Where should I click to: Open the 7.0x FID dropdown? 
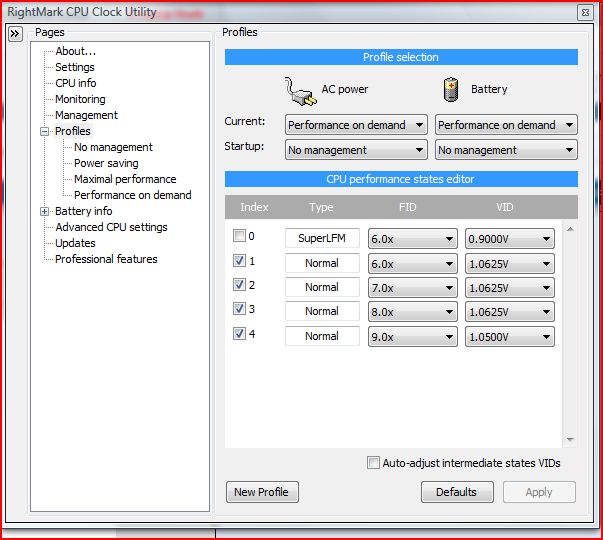[413, 288]
